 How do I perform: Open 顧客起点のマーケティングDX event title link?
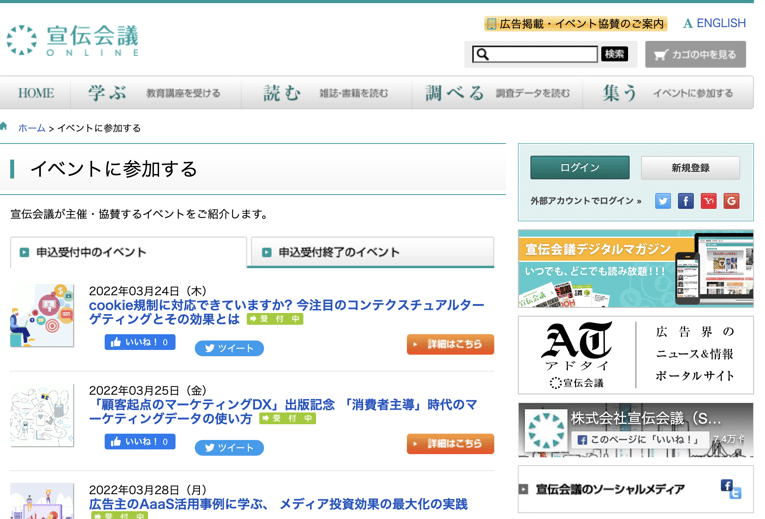(283, 412)
